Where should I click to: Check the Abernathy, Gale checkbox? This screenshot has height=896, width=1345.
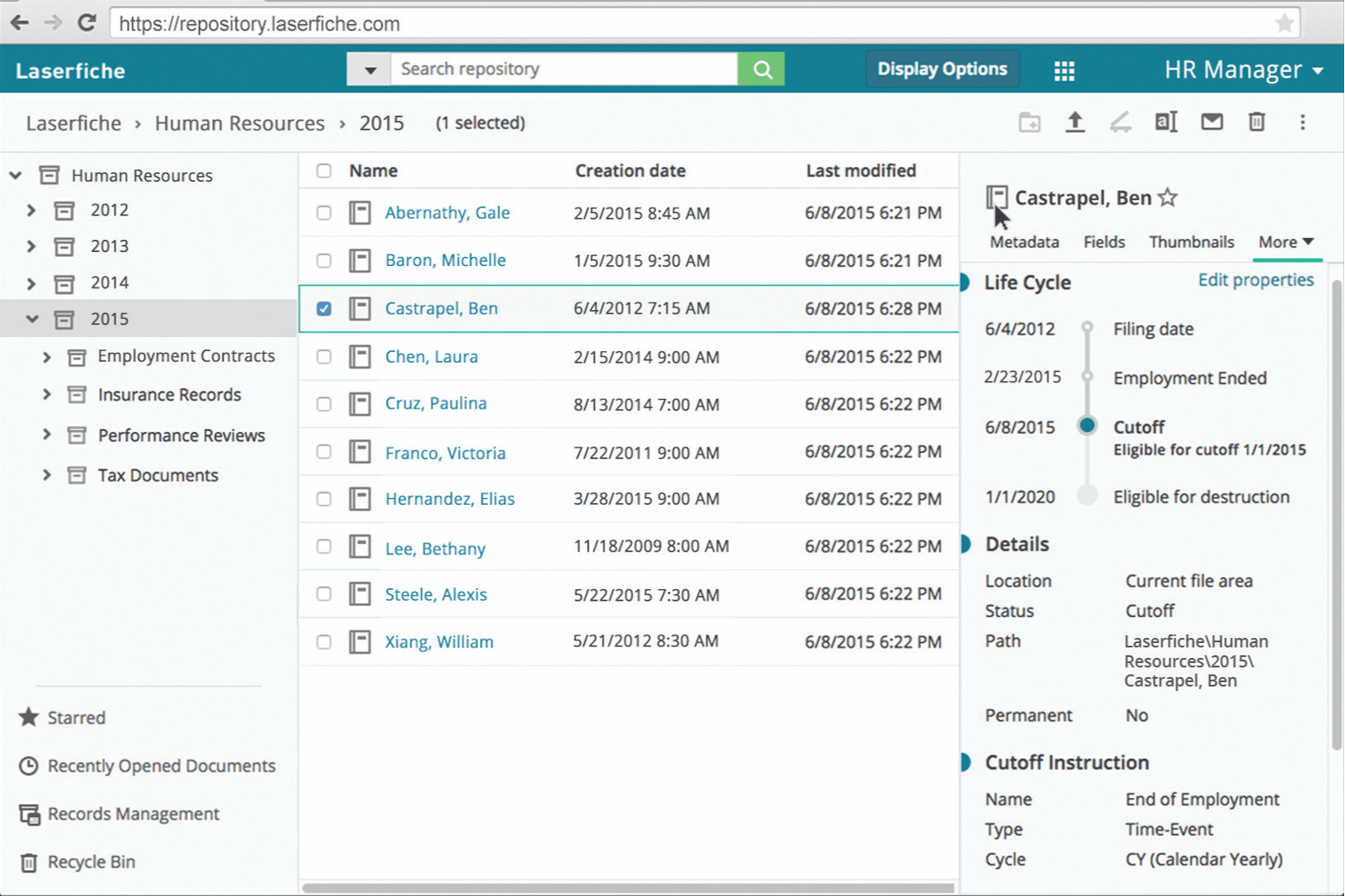(323, 213)
